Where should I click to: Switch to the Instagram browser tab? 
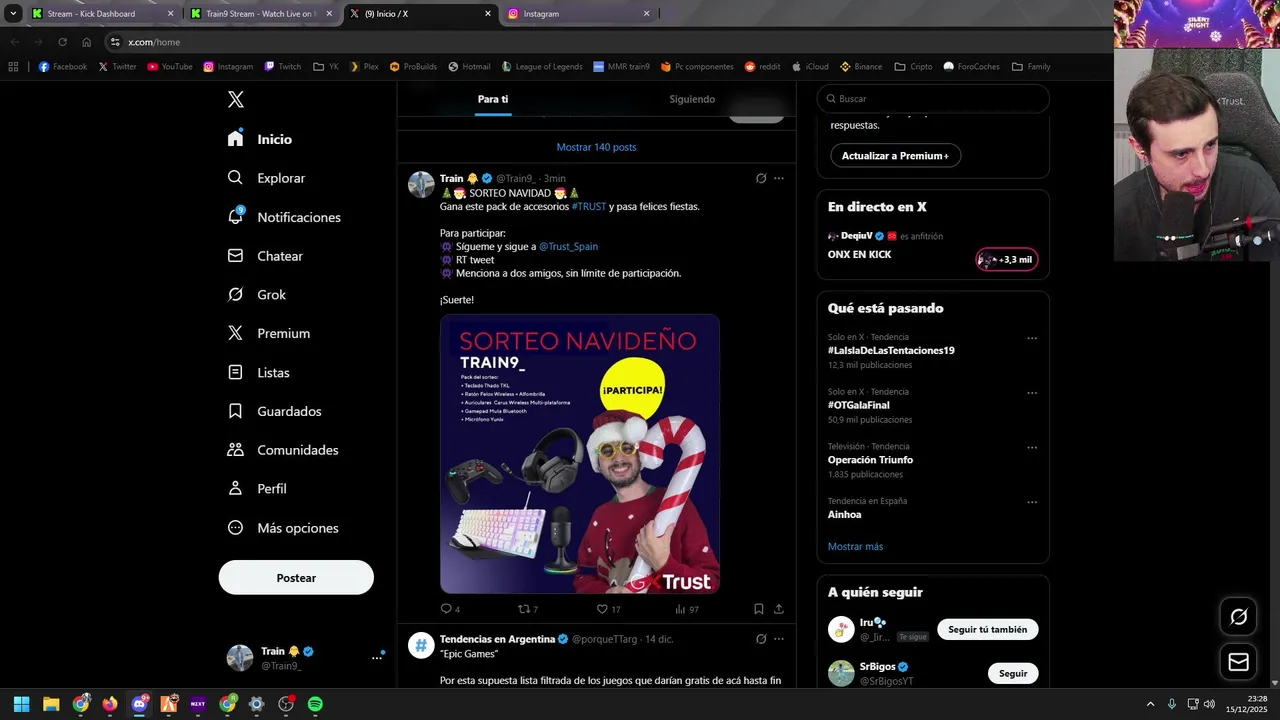tap(578, 14)
